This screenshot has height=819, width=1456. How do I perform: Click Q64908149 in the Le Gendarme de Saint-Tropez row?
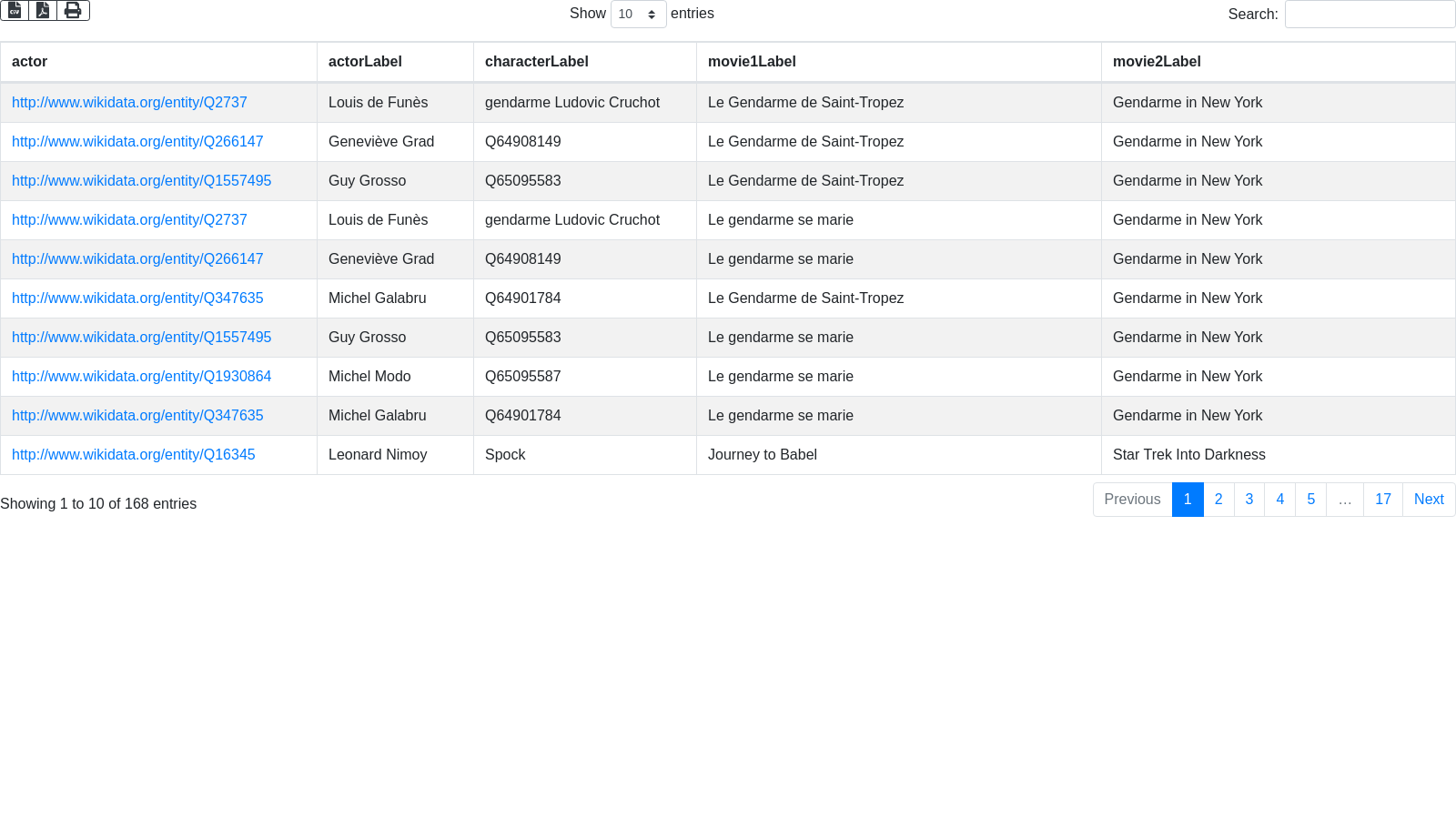(x=523, y=142)
